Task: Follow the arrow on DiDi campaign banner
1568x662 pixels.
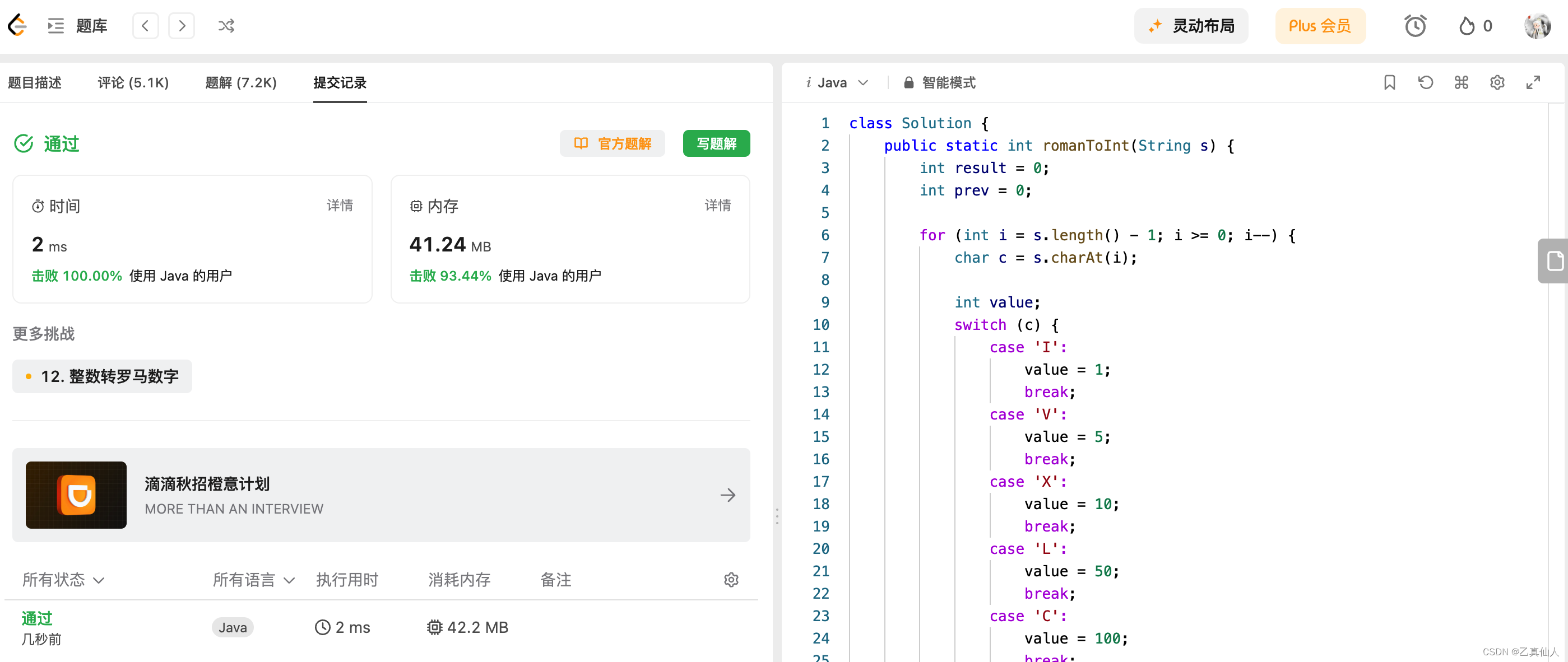Action: coord(727,495)
